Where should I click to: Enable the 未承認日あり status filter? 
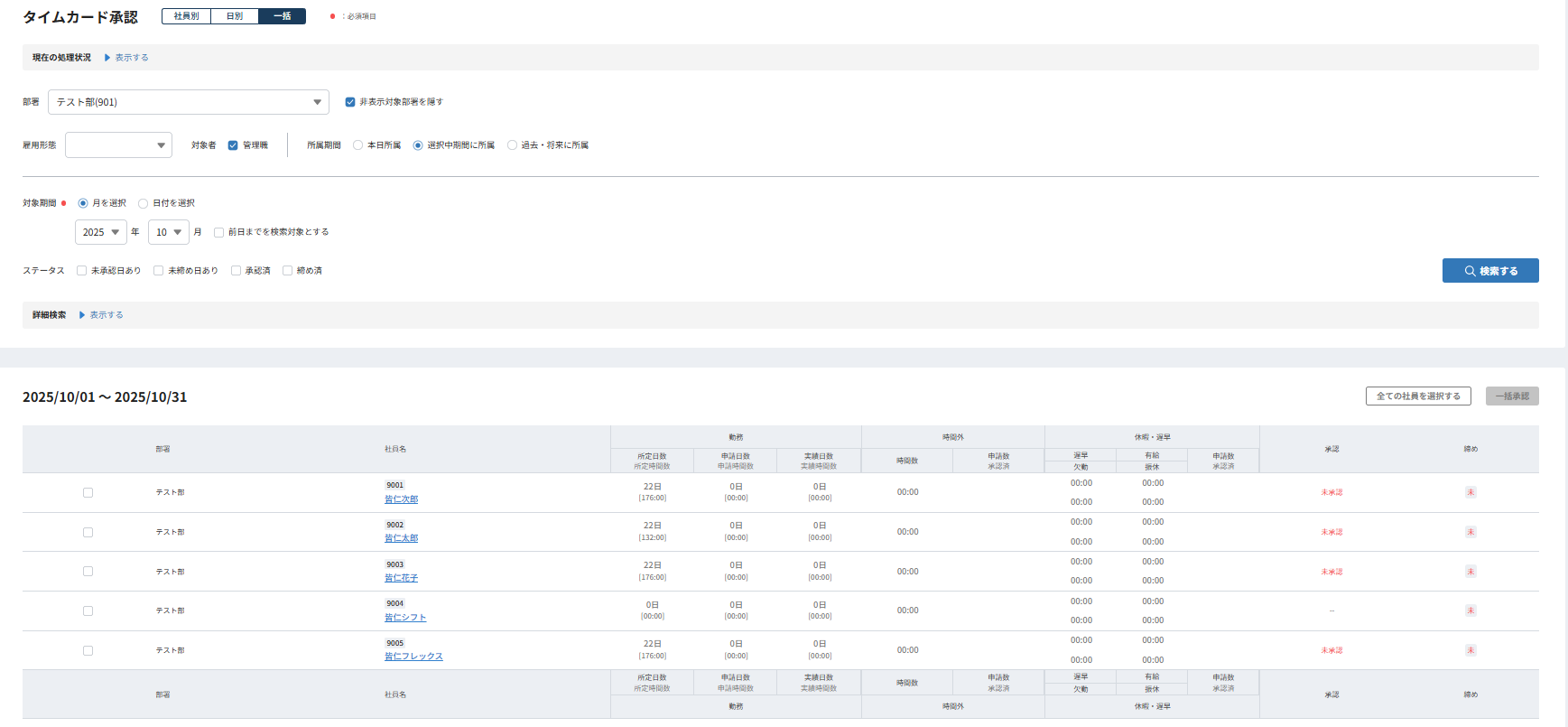[82, 271]
